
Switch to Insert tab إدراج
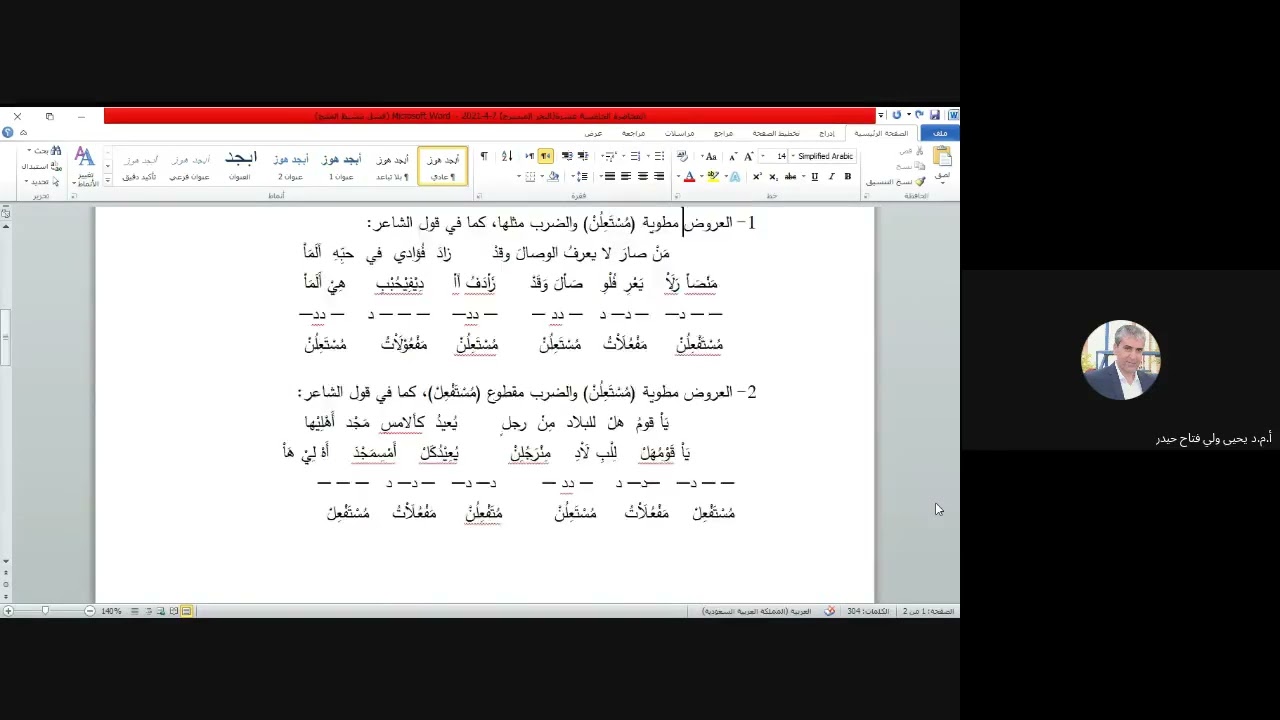(827, 133)
